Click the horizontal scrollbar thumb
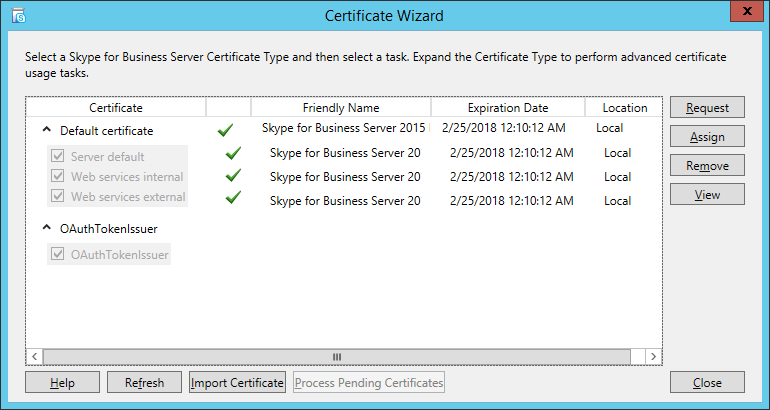The width and height of the screenshot is (770, 410). (336, 356)
